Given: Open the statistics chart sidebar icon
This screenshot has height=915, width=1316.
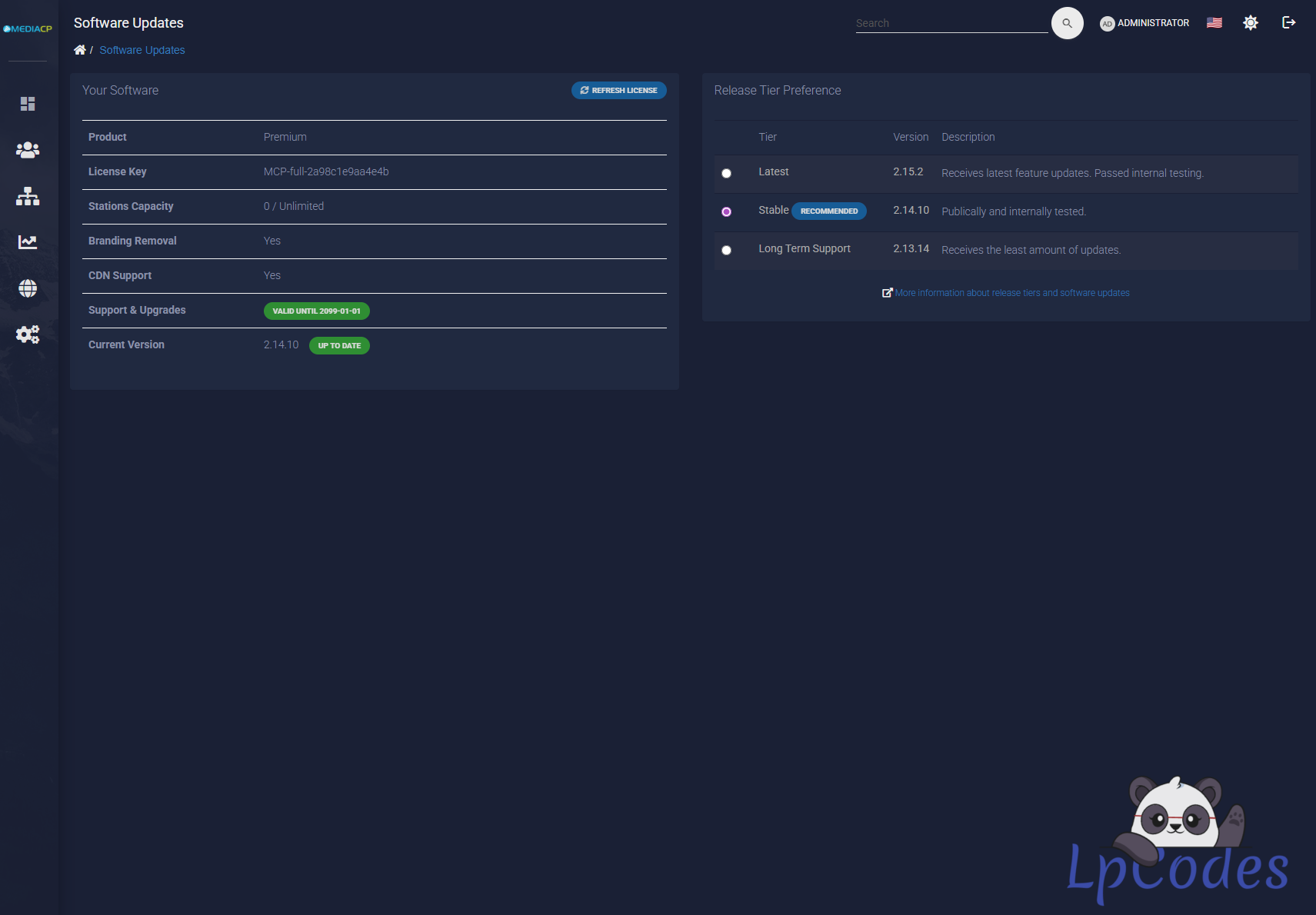Looking at the screenshot, I should [28, 242].
